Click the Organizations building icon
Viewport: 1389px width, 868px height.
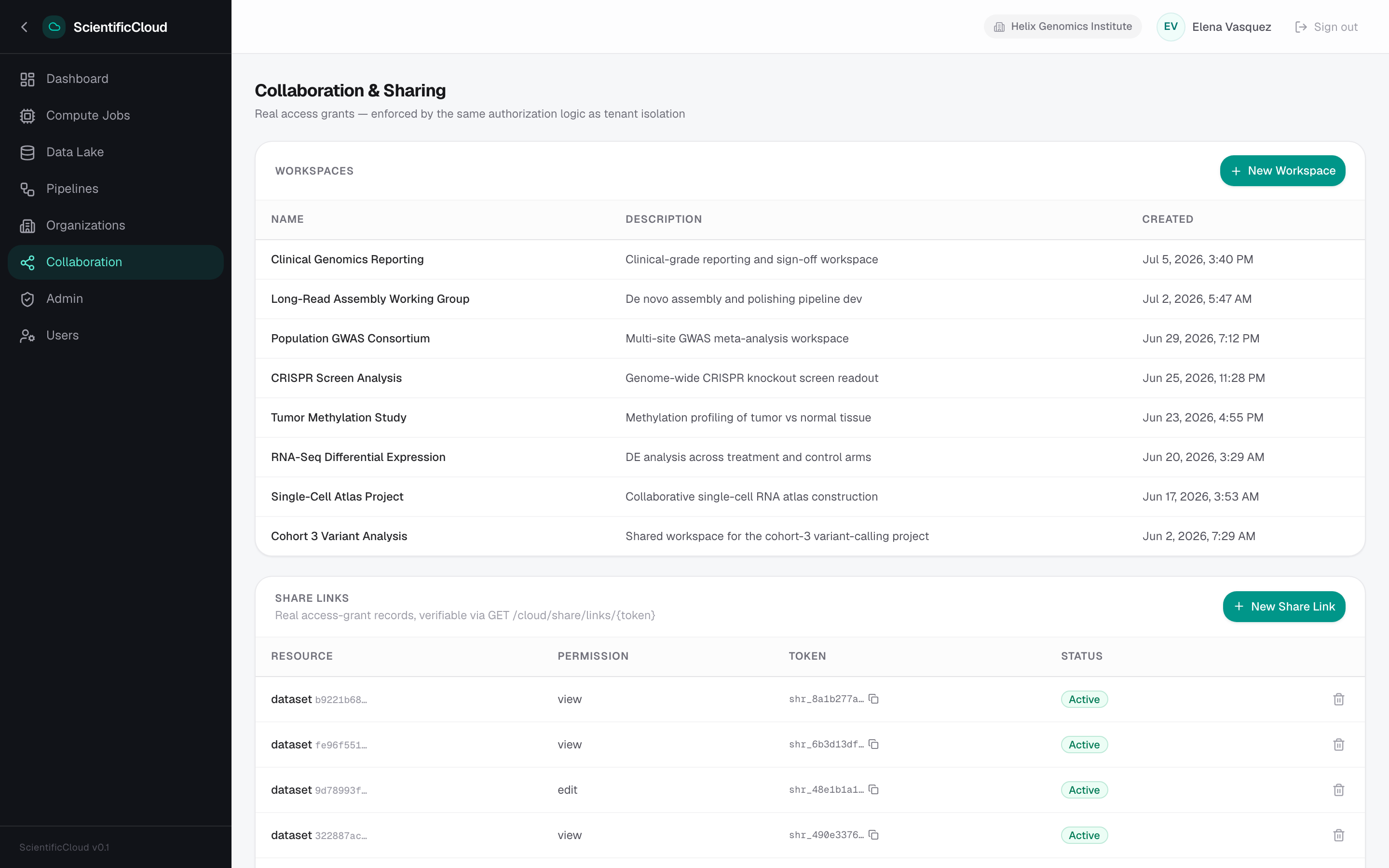tap(27, 226)
